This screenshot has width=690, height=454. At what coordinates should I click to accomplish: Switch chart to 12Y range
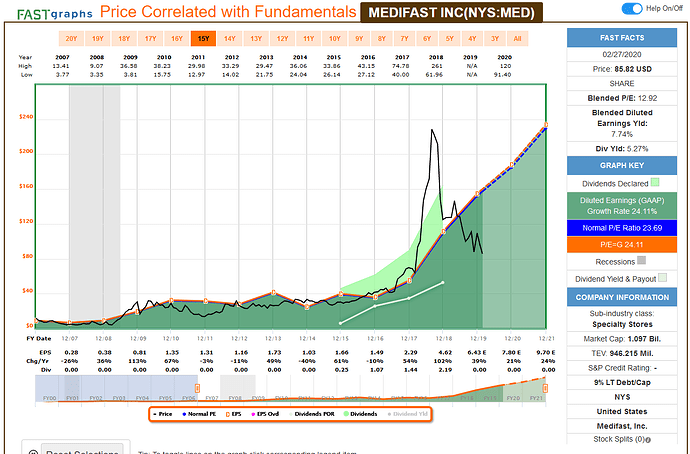tap(283, 39)
